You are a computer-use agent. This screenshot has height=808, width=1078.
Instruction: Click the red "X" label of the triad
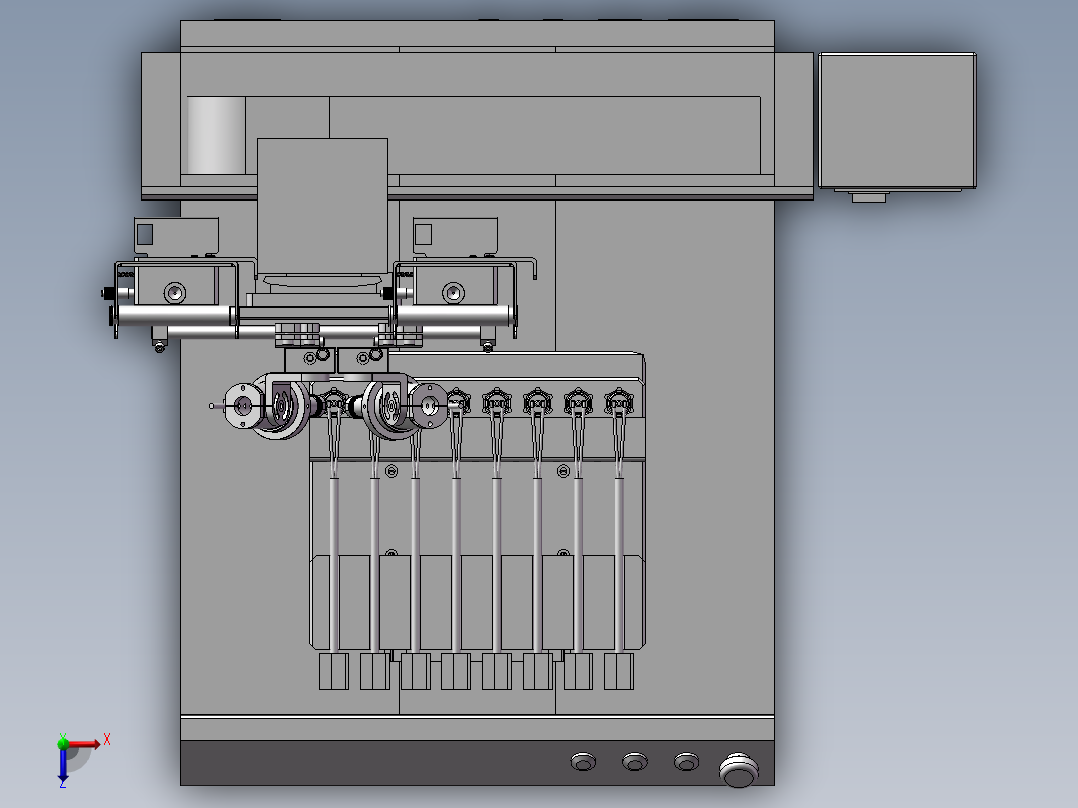(107, 740)
